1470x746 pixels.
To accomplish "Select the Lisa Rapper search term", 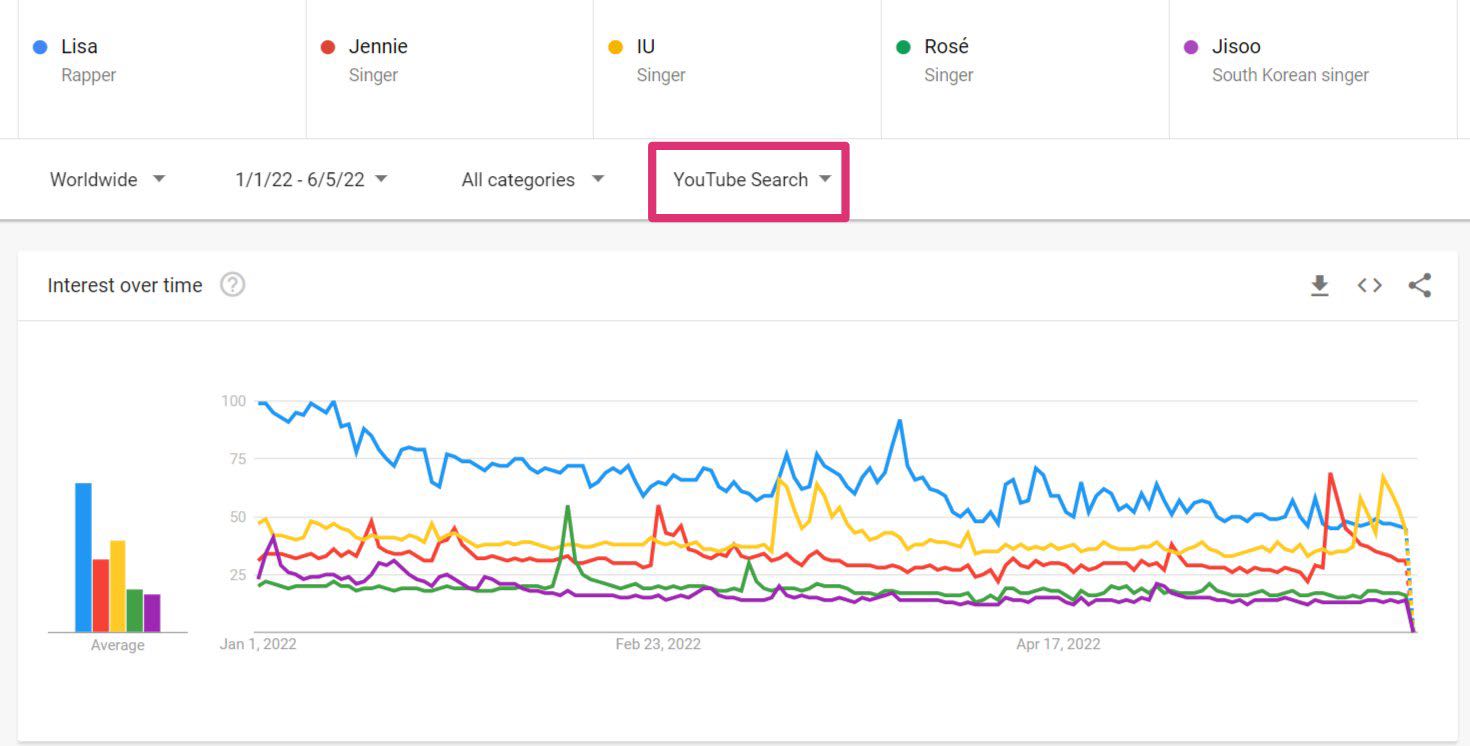I will (x=88, y=59).
